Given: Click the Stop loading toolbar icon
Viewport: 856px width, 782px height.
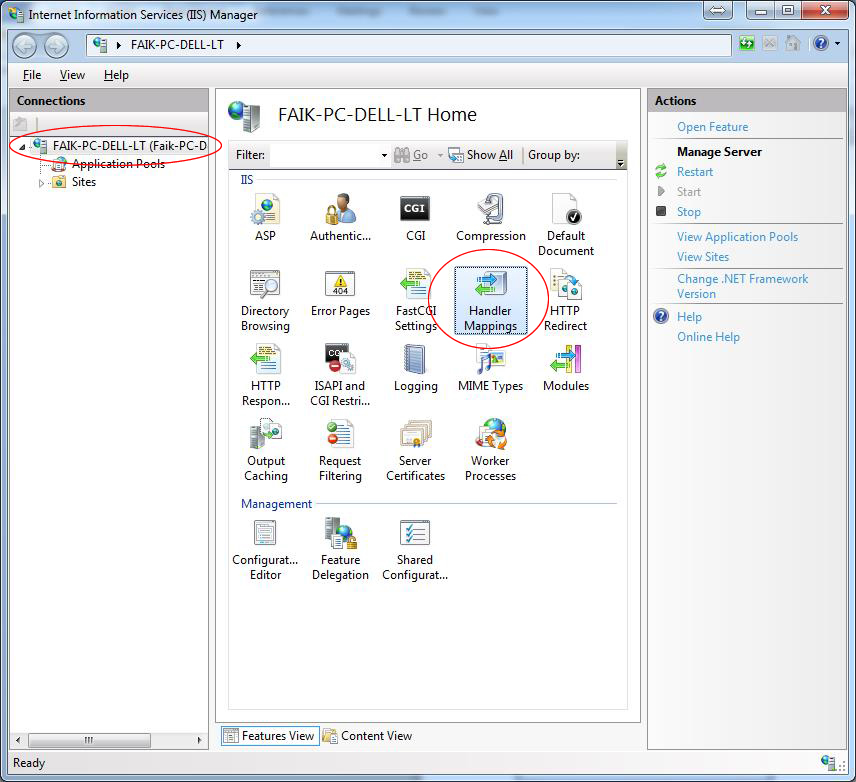Looking at the screenshot, I should point(770,43).
